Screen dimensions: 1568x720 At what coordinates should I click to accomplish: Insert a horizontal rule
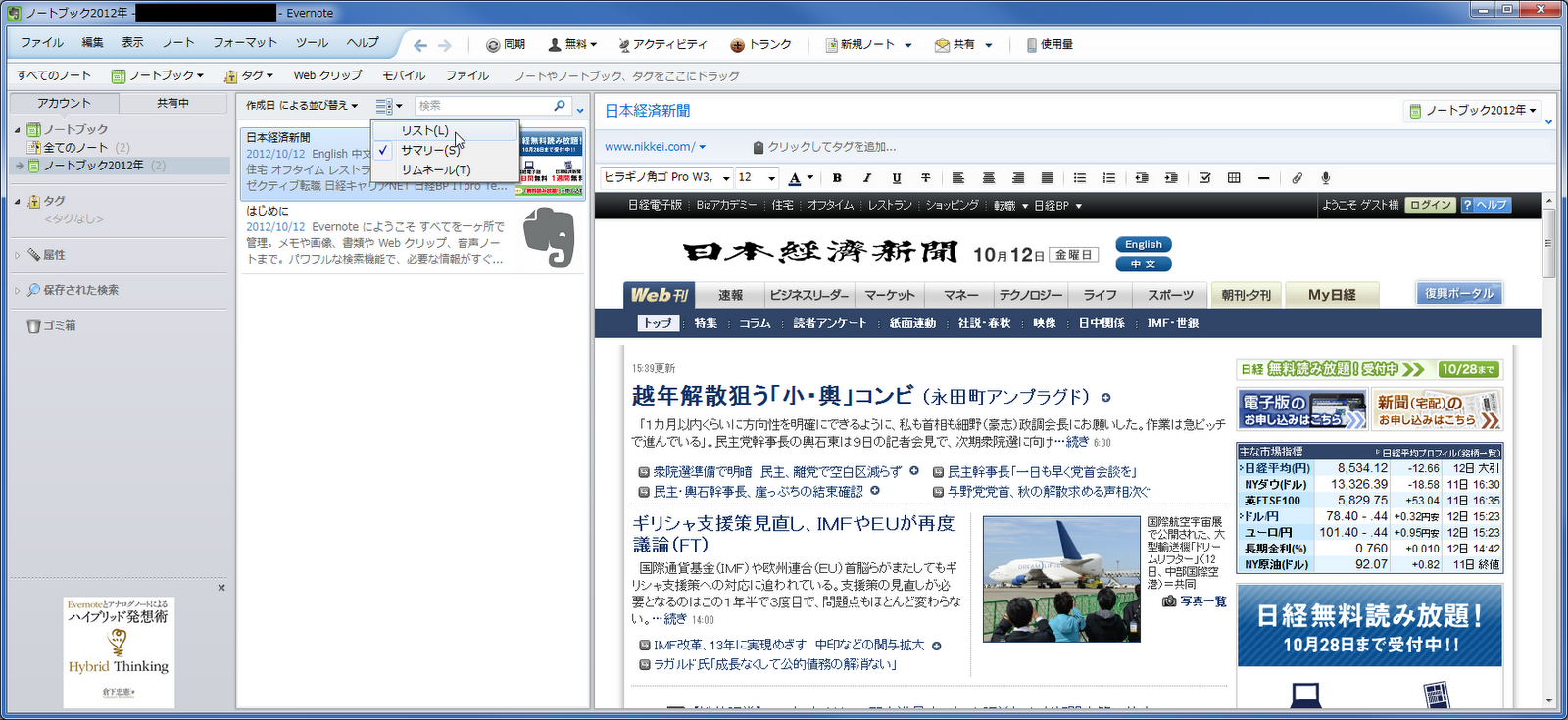1263,178
